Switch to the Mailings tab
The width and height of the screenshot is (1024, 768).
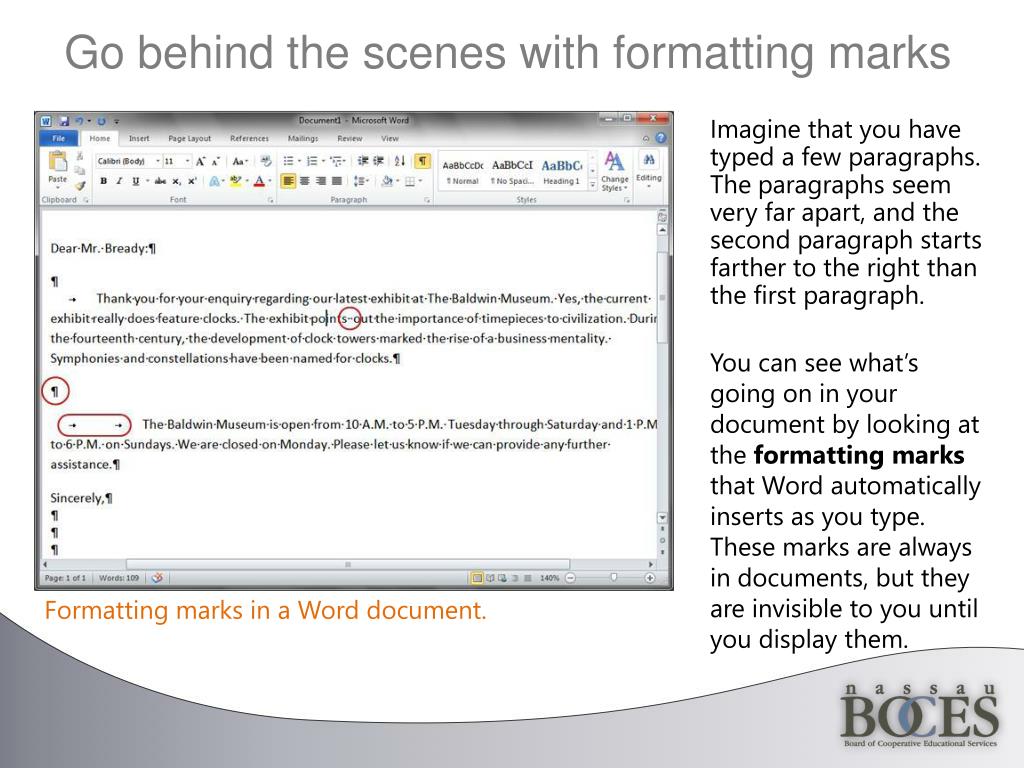point(303,138)
